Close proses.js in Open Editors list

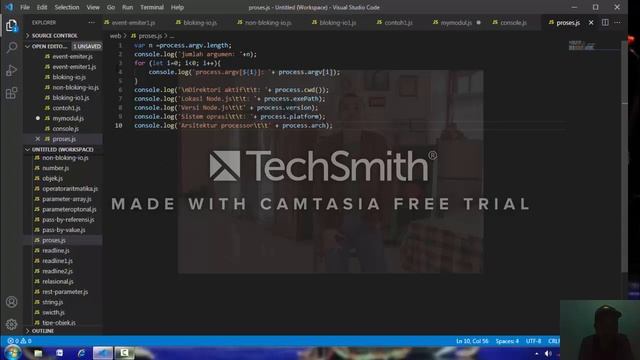(x=38, y=139)
